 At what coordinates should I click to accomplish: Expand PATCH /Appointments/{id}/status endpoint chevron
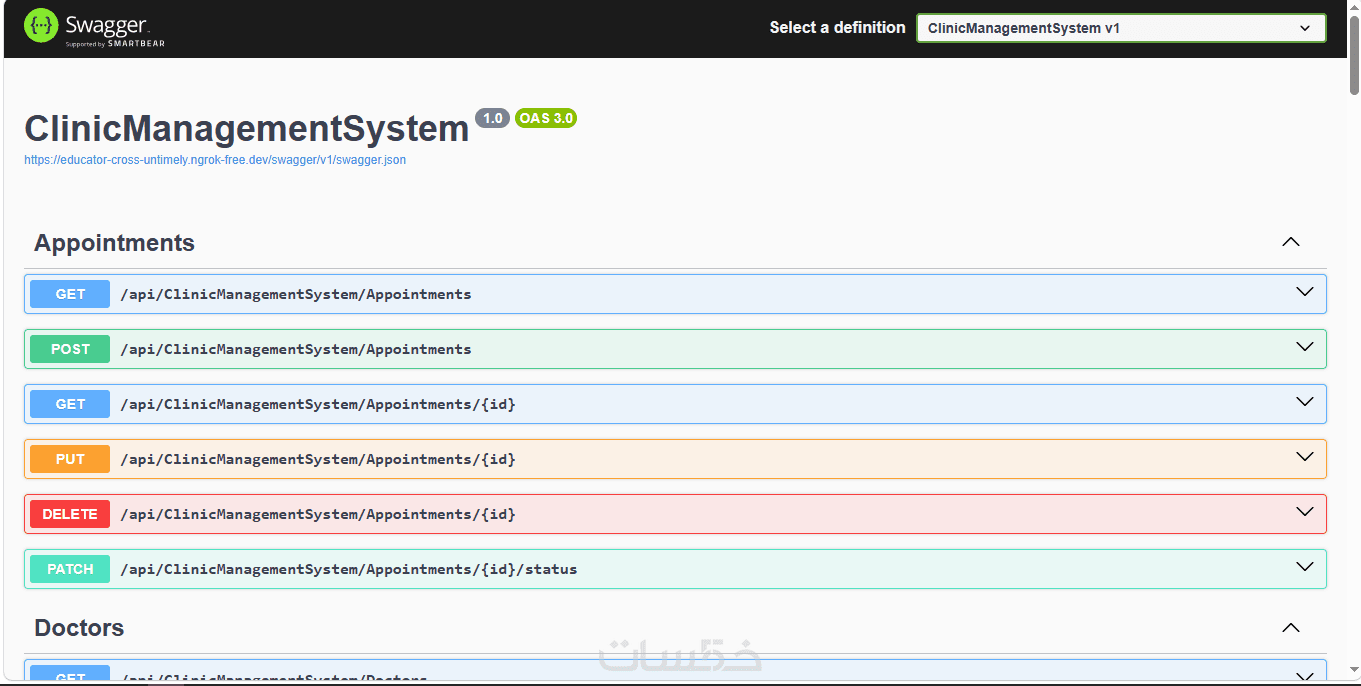(x=1304, y=567)
